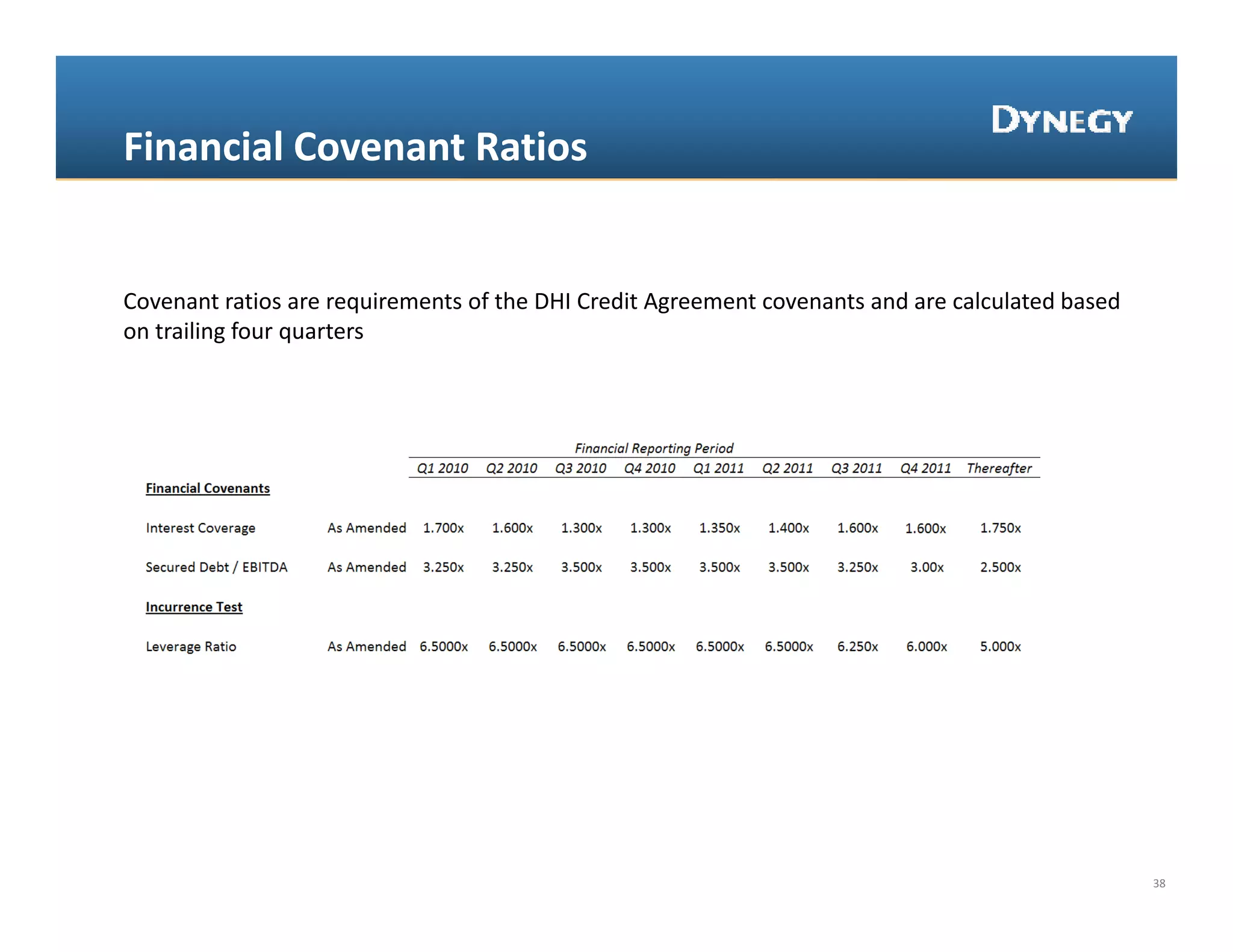
Task: Click the Interest Coverage row label
Action: pyautogui.click(x=200, y=528)
